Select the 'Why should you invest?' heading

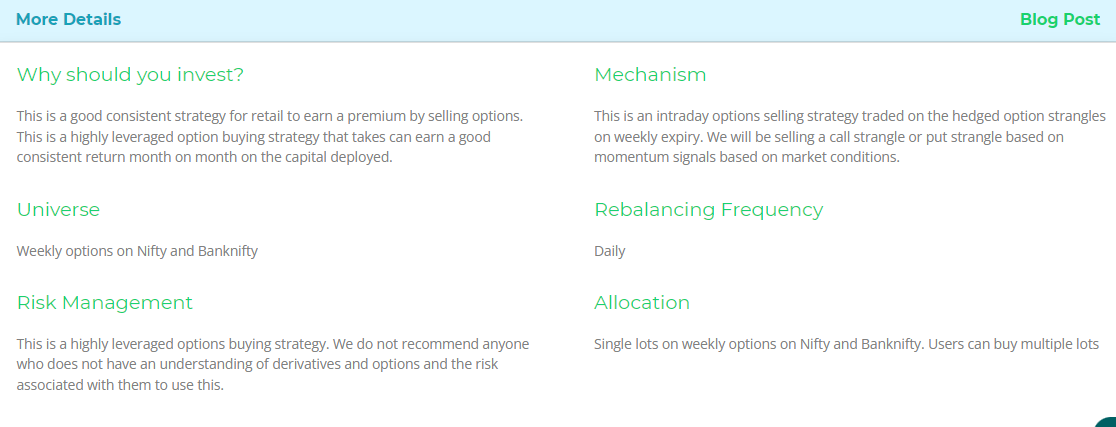click(x=130, y=75)
